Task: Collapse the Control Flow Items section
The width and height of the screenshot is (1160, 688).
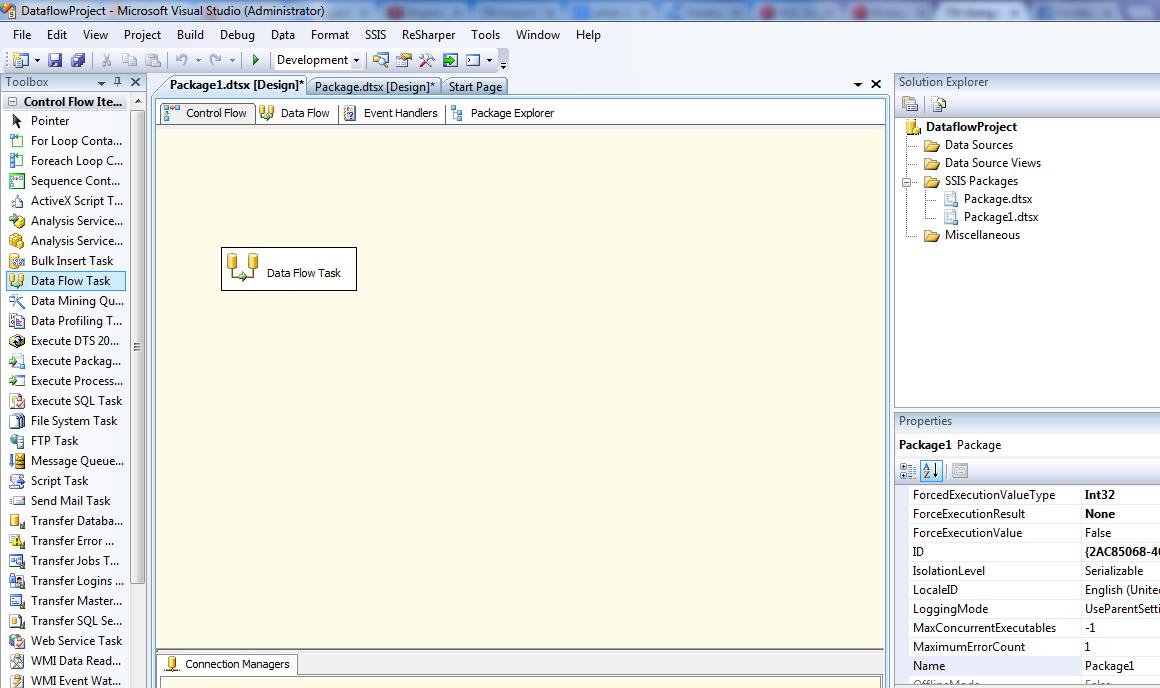Action: [x=13, y=102]
